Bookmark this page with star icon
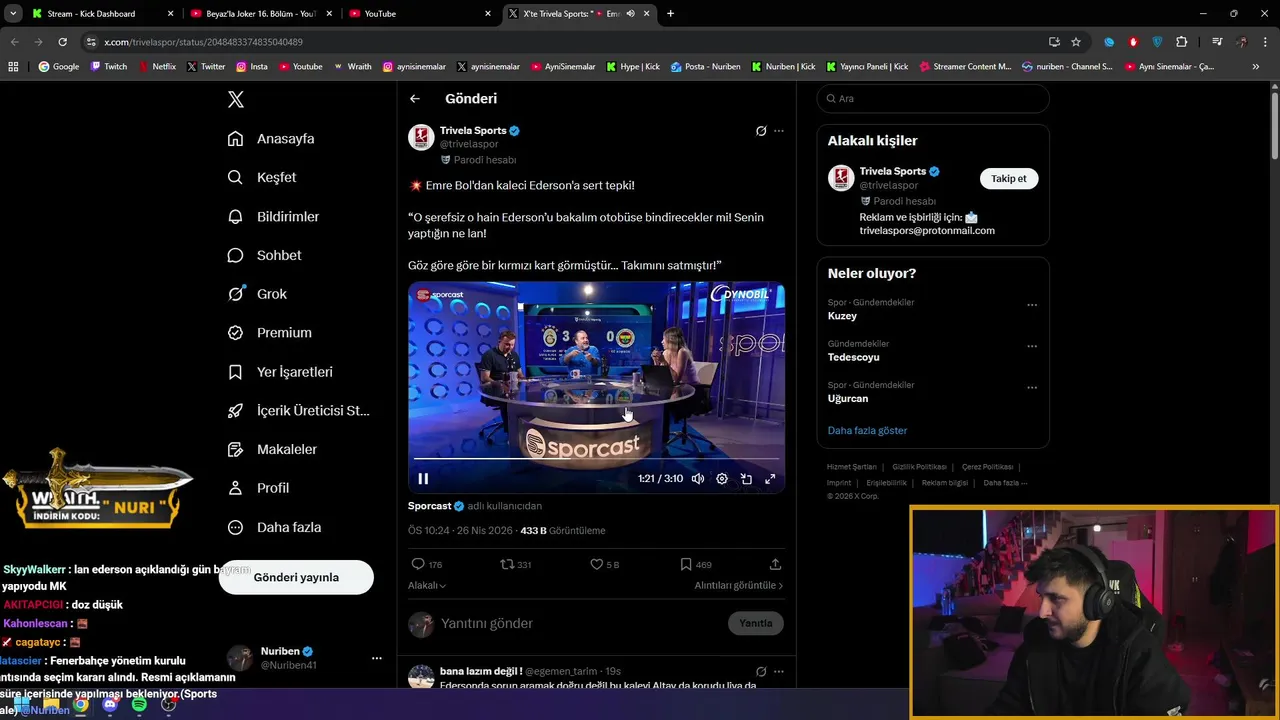This screenshot has width=1280, height=720. 1076,42
